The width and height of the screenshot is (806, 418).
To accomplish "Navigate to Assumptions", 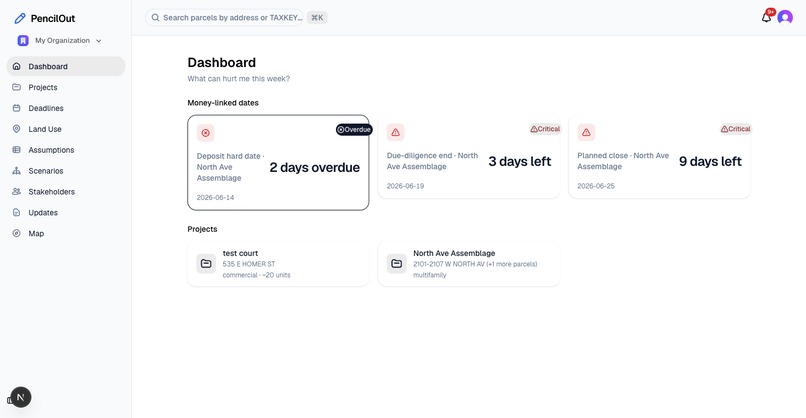I will 66,150.
